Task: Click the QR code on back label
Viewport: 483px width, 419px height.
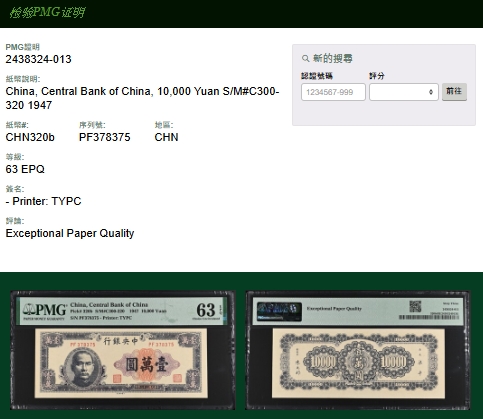Action: [415, 306]
